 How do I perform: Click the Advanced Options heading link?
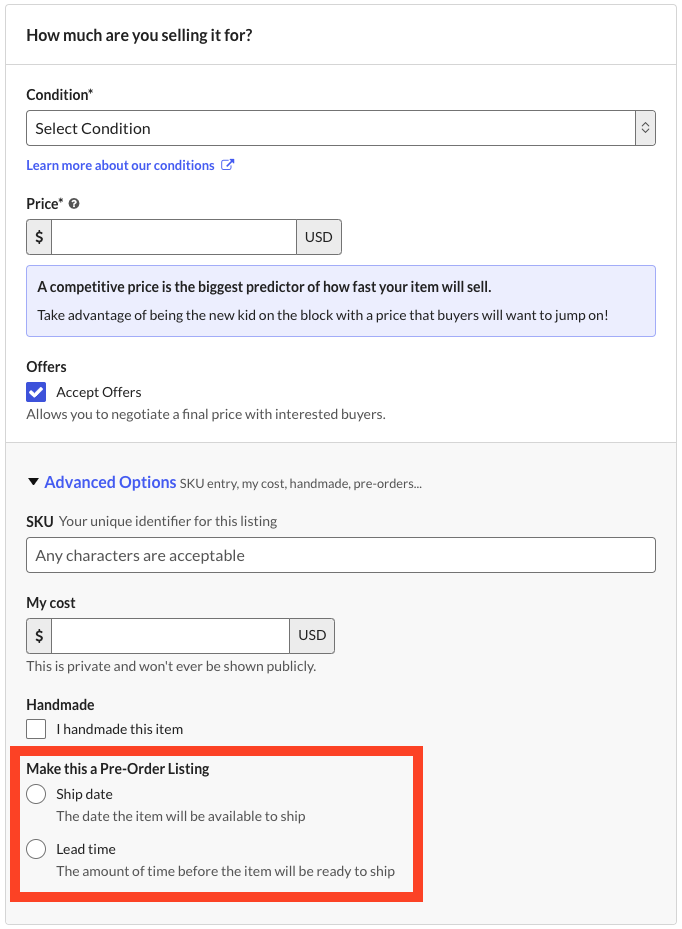[110, 483]
